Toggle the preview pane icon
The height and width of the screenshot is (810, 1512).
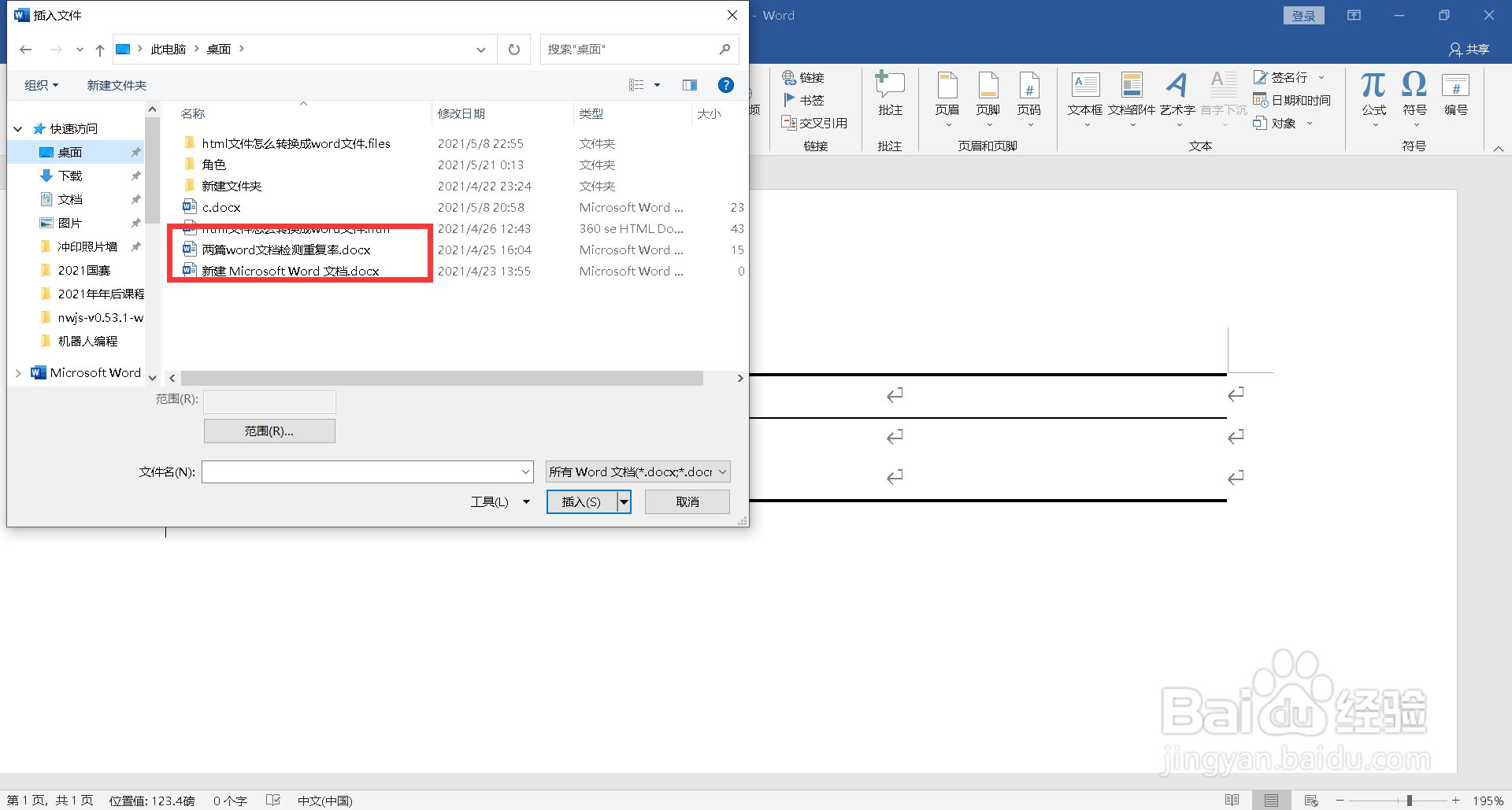click(x=690, y=85)
